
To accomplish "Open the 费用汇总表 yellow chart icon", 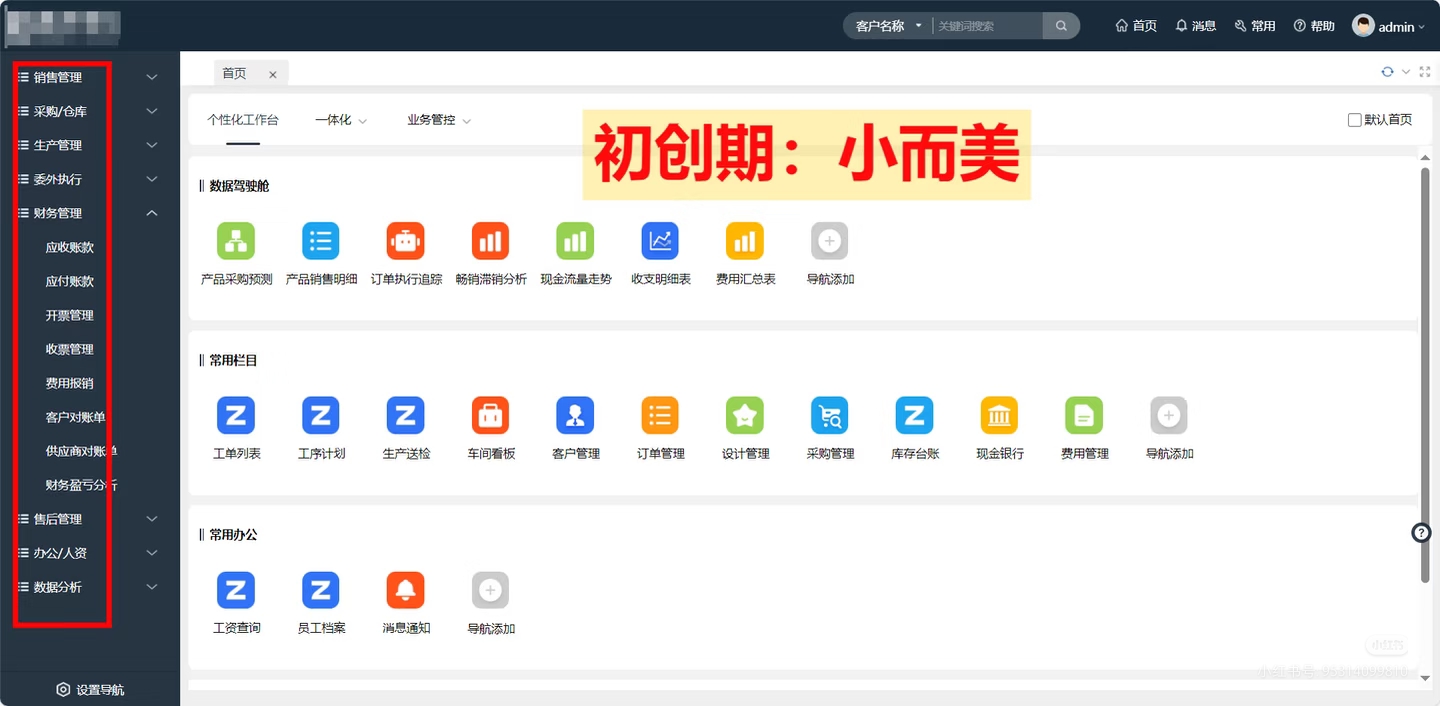I will (x=745, y=241).
